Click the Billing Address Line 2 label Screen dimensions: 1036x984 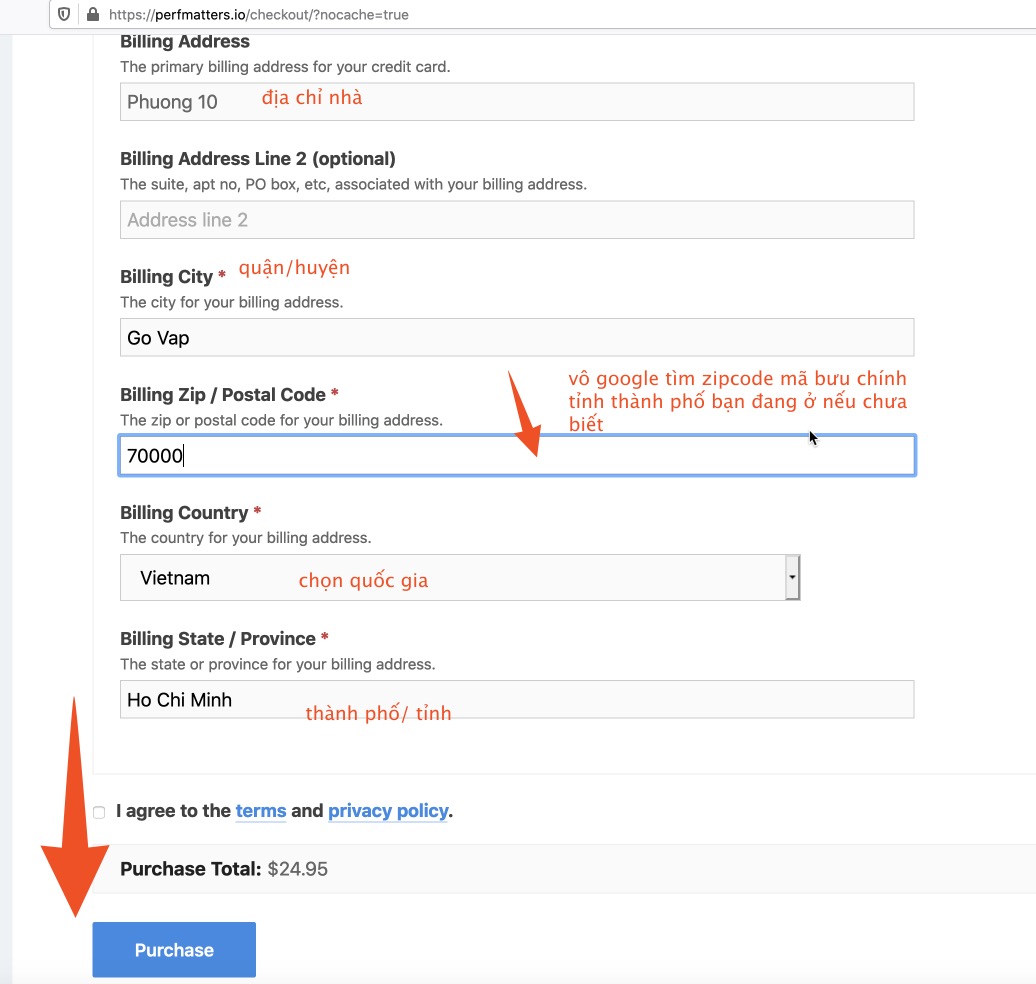[257, 159]
